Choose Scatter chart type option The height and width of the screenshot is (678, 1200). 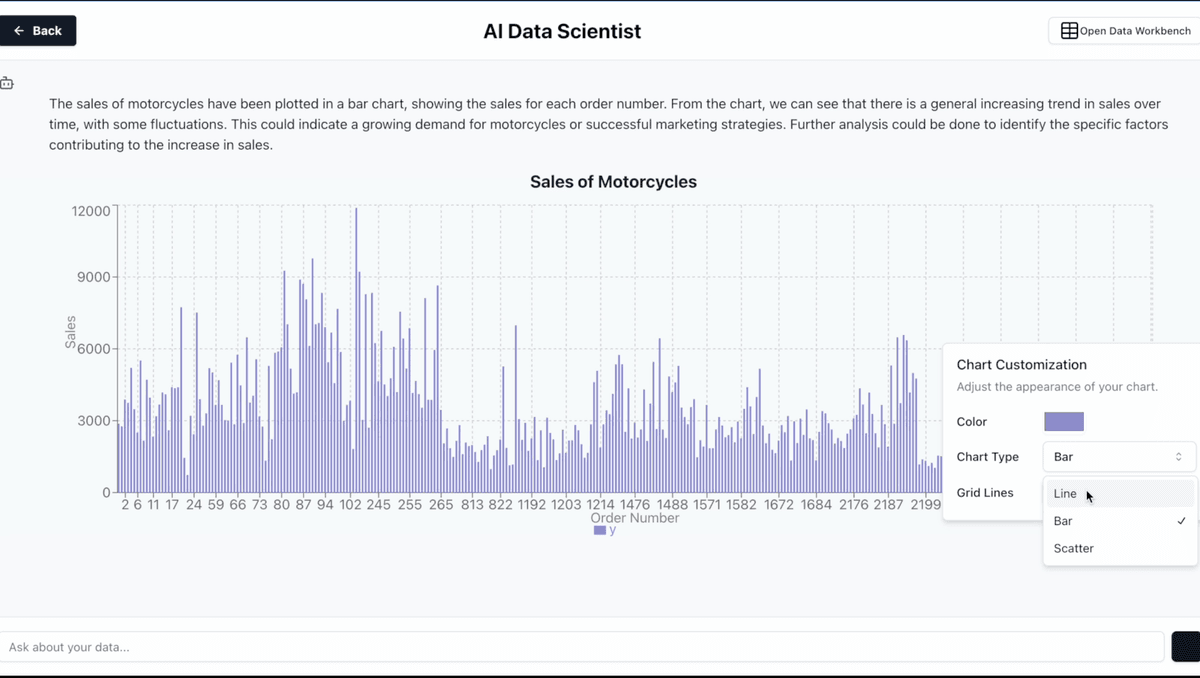pyautogui.click(x=1074, y=548)
